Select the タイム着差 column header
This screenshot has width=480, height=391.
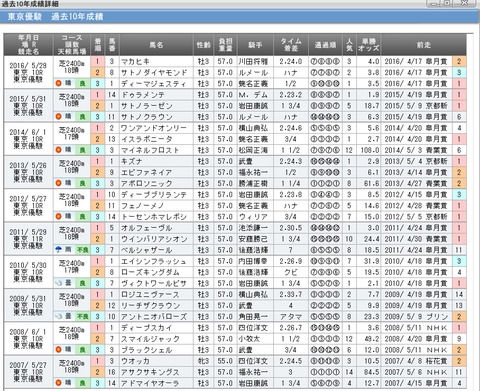coord(291,45)
